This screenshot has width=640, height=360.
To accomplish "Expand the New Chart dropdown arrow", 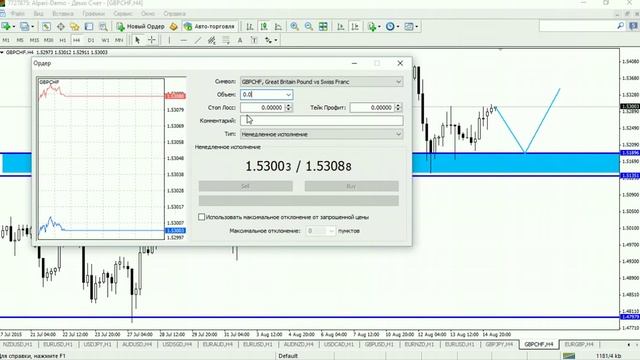I will (14, 27).
